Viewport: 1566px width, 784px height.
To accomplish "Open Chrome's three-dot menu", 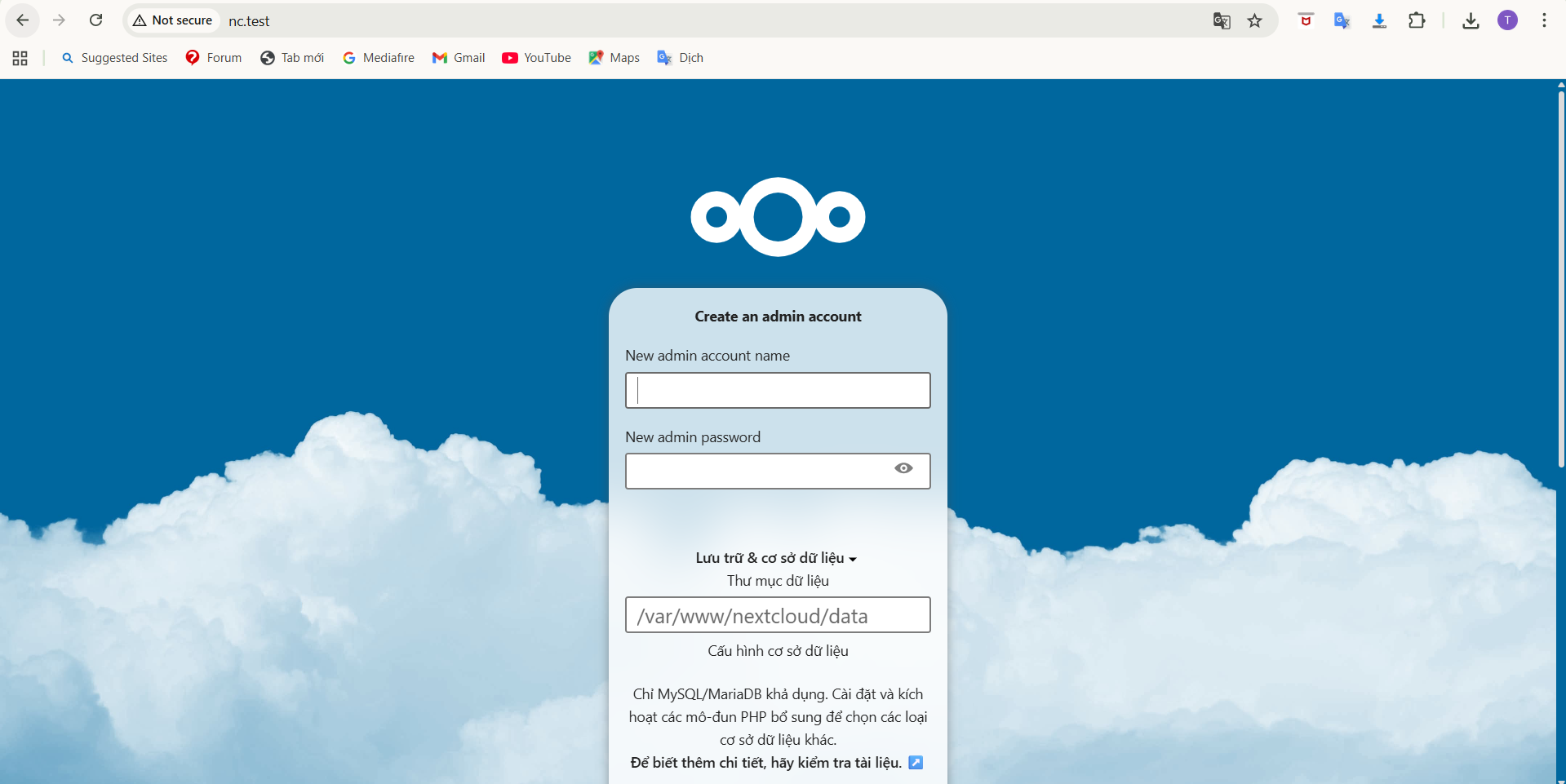I will [x=1545, y=20].
